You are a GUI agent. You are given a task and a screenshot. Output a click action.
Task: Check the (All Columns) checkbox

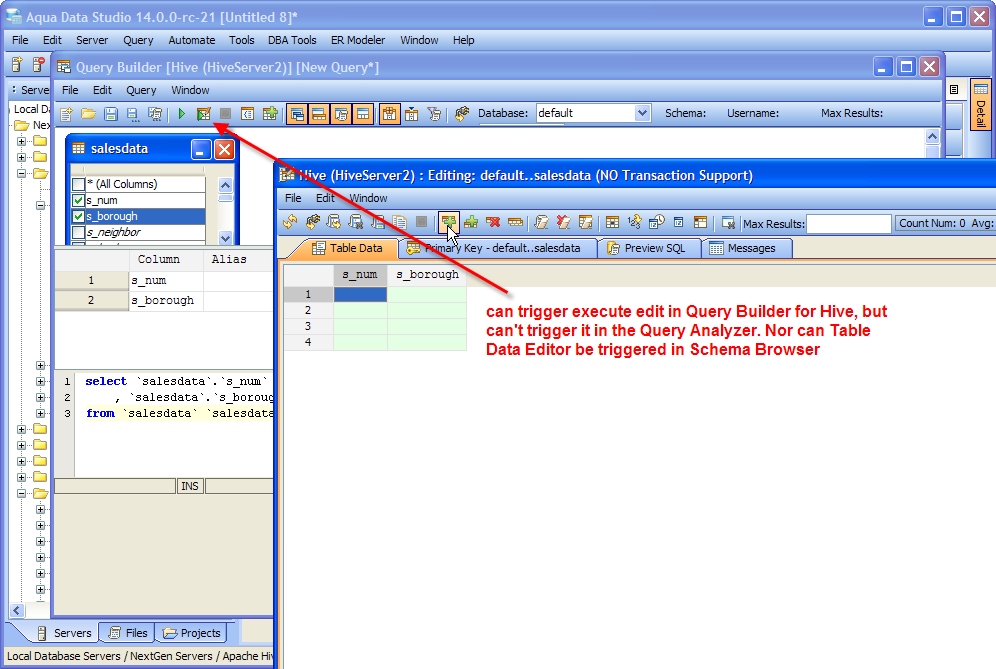click(x=79, y=184)
